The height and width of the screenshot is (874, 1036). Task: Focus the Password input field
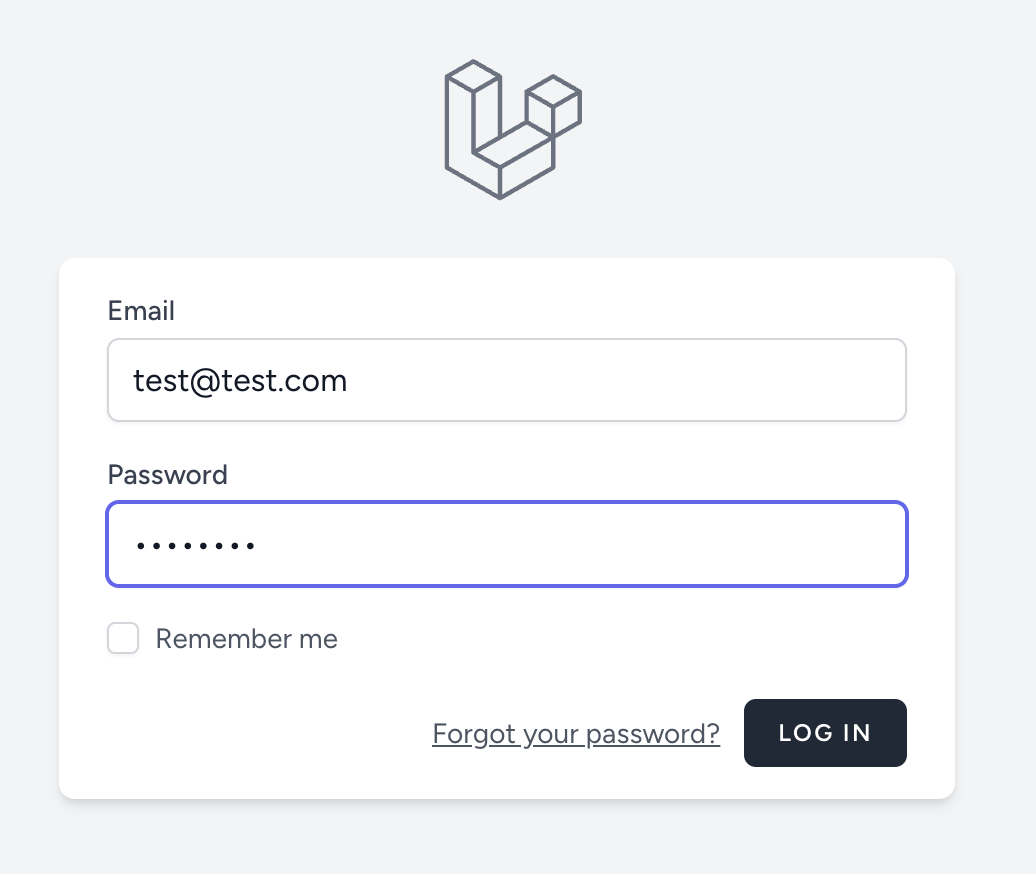click(x=506, y=544)
